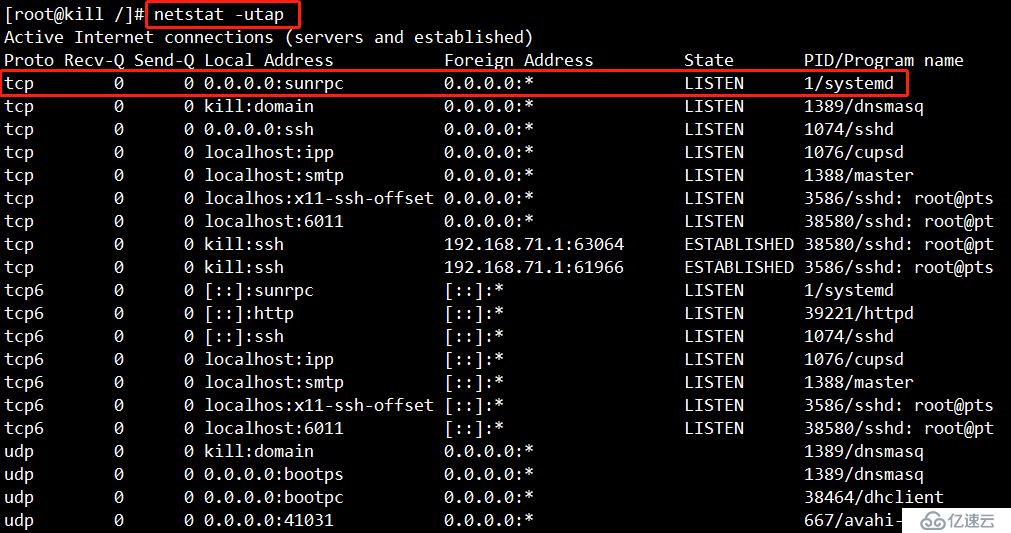Image resolution: width=1011 pixels, height=533 pixels.
Task: Select localhost:ipp in the tcp6 row
Action: click(269, 360)
